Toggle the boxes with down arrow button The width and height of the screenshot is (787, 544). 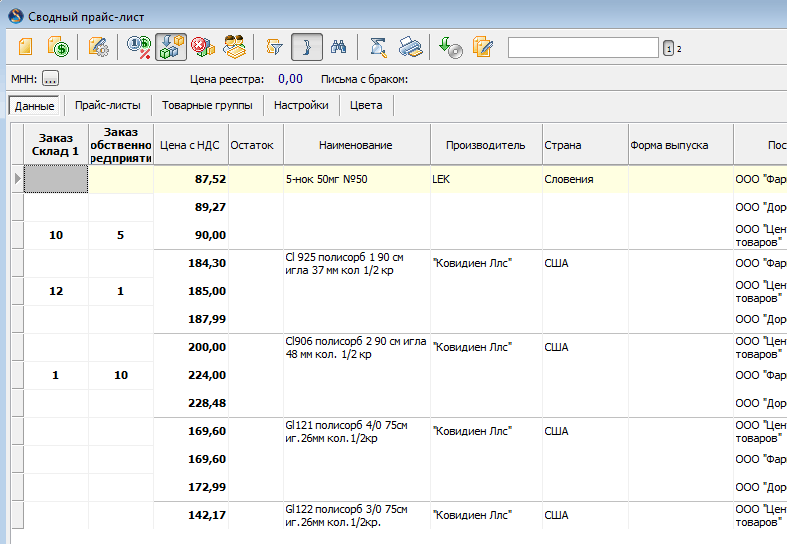coord(171,47)
